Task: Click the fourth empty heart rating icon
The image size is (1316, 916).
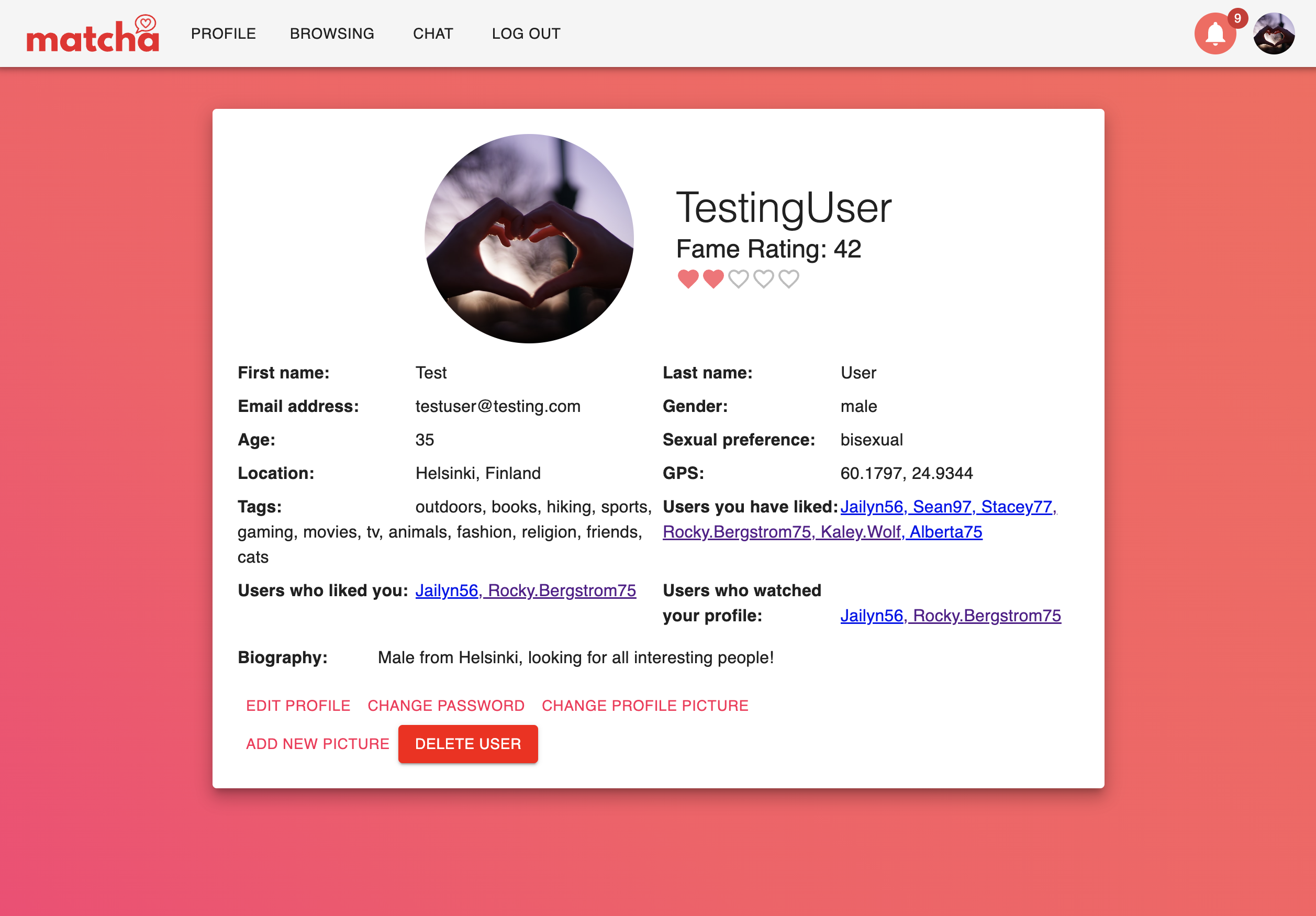Action: click(x=764, y=279)
